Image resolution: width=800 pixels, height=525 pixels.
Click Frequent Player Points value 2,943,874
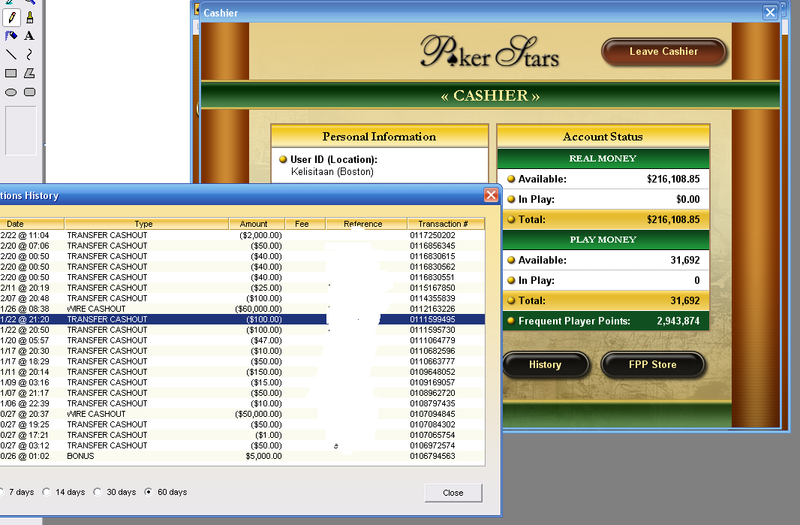tap(678, 321)
